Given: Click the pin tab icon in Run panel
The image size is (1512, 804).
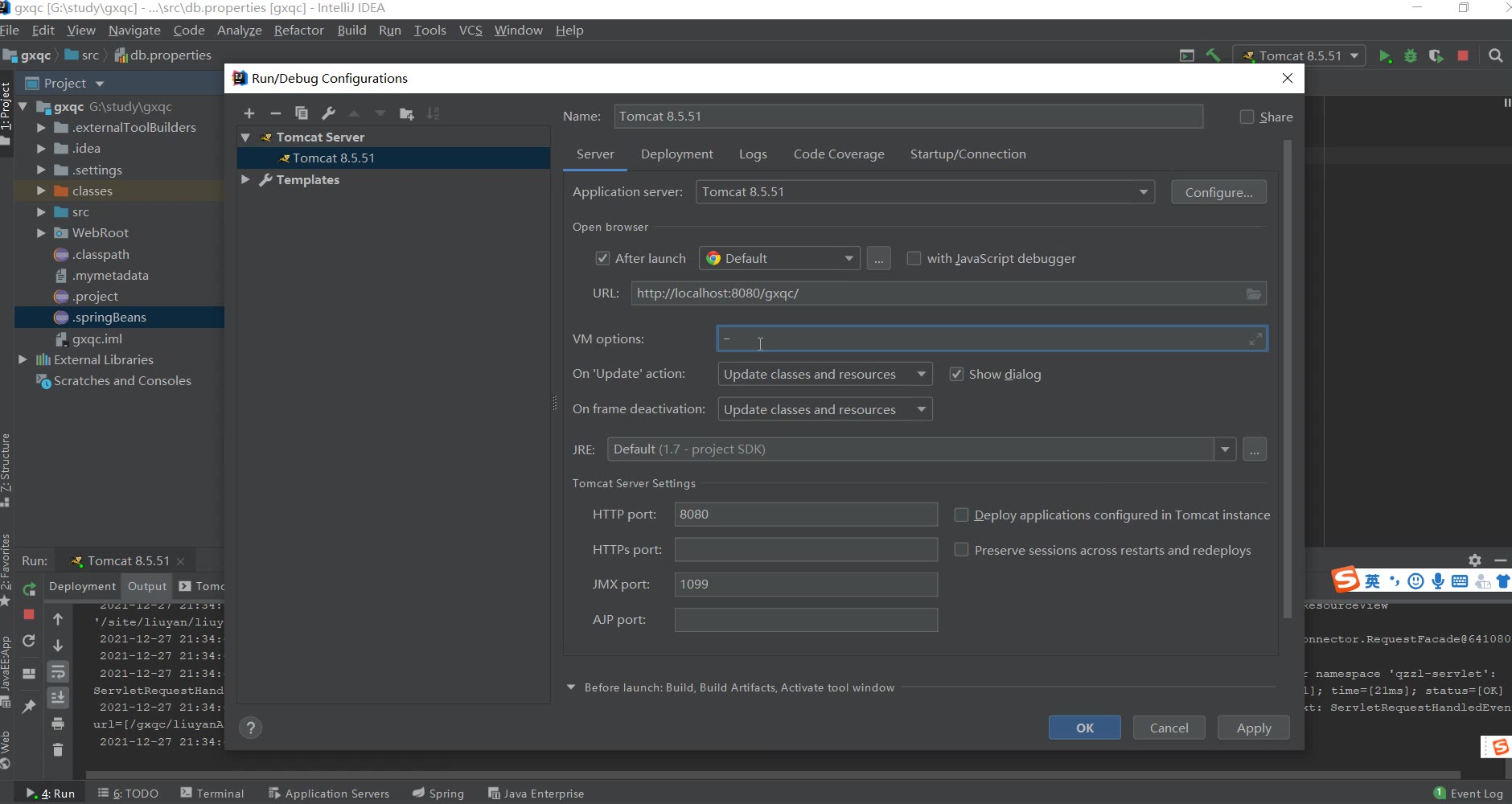Looking at the screenshot, I should [x=29, y=706].
